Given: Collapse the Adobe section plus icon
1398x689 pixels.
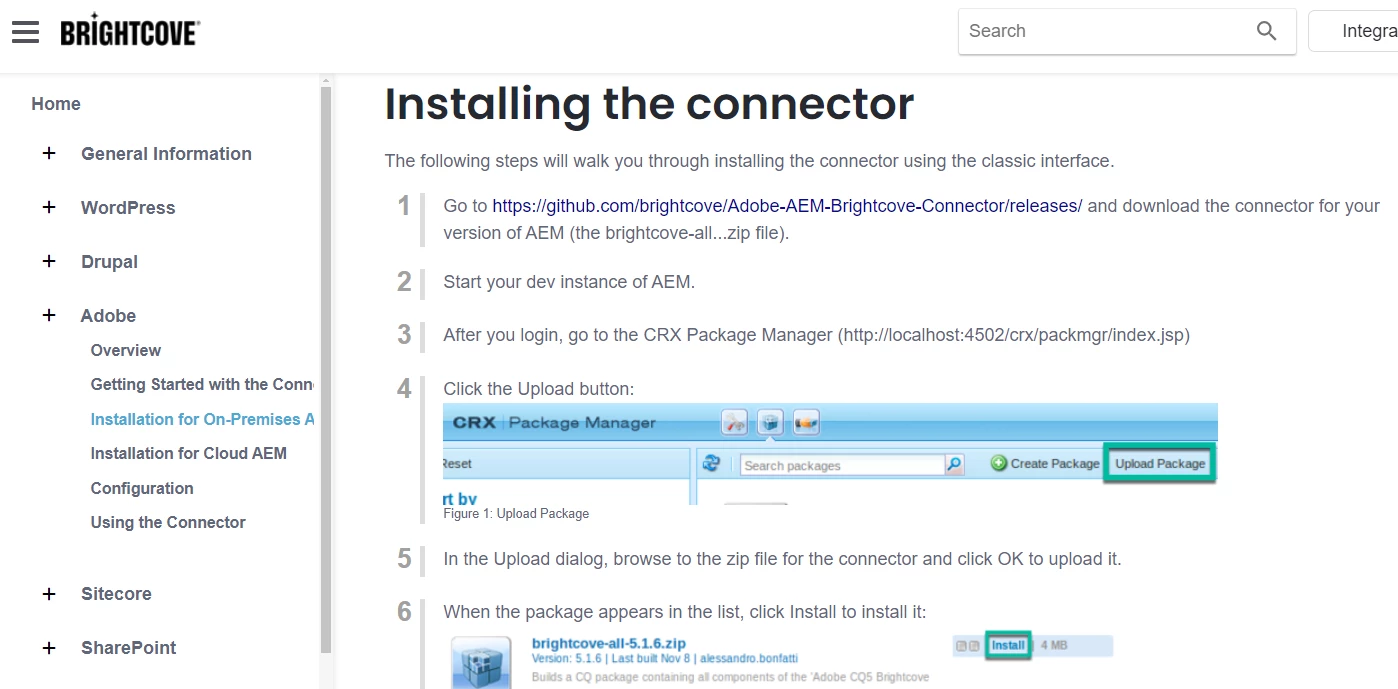Looking at the screenshot, I should click(x=49, y=316).
